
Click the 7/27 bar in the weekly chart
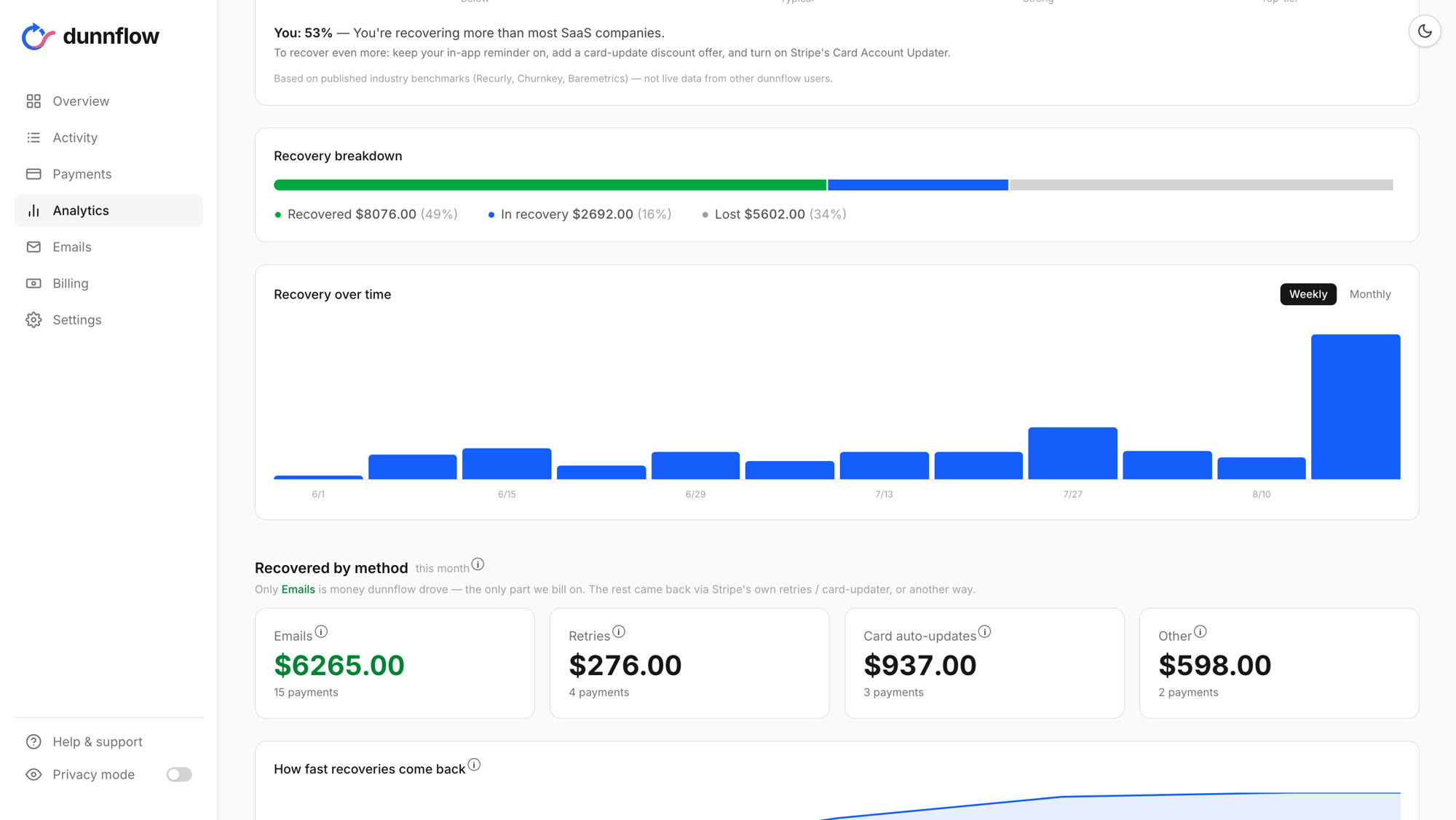(x=1072, y=453)
